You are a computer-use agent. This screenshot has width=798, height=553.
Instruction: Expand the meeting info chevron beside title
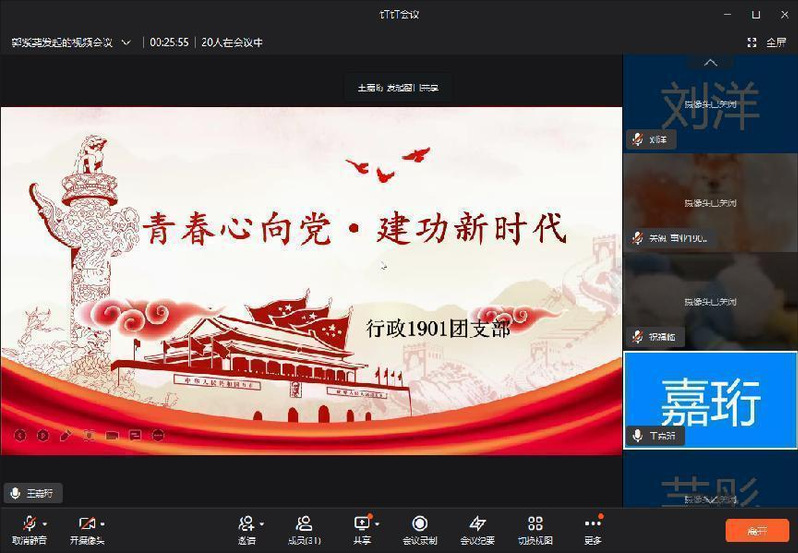[x=126, y=42]
